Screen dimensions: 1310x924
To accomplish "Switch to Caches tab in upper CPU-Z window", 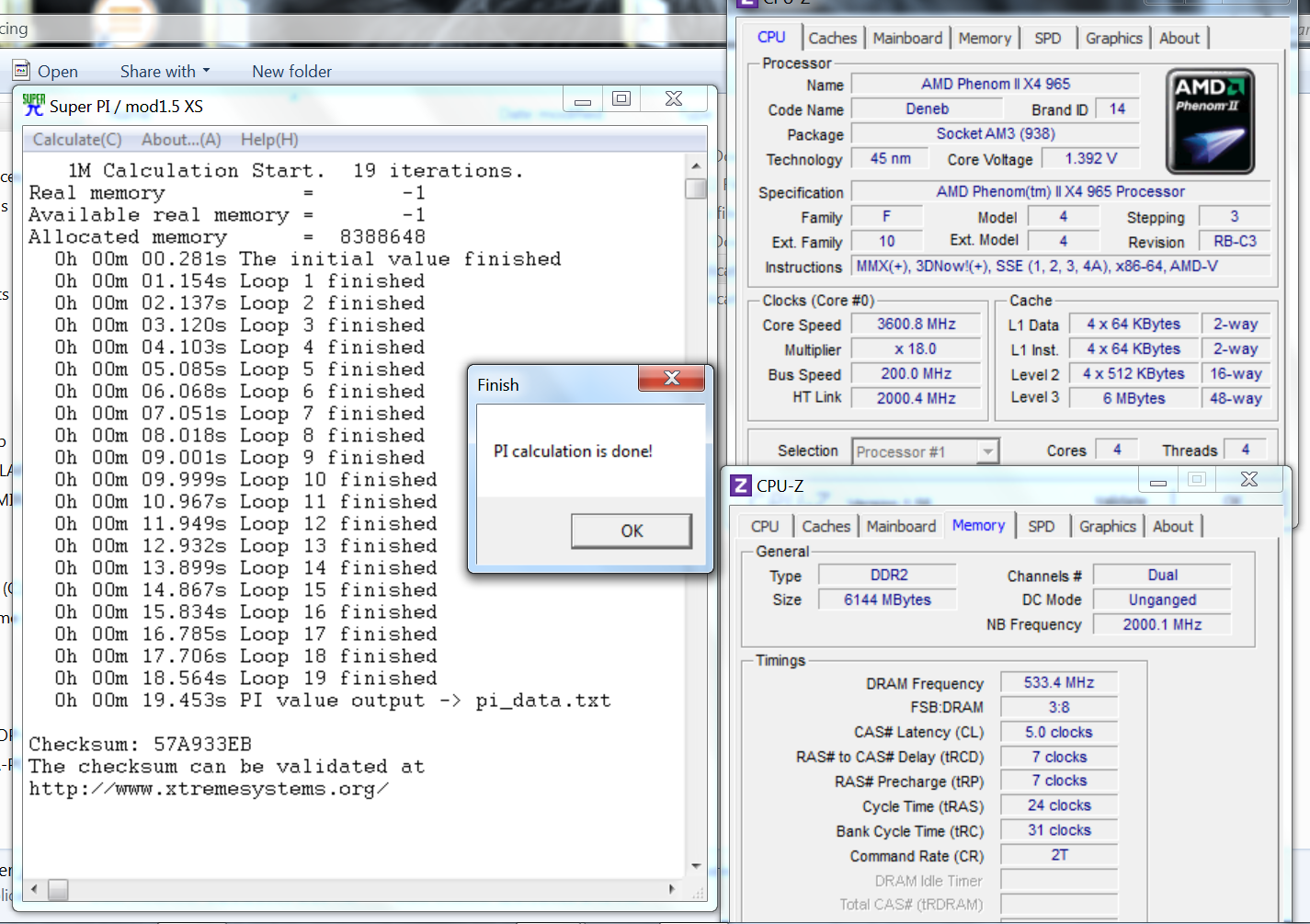I will (x=832, y=38).
